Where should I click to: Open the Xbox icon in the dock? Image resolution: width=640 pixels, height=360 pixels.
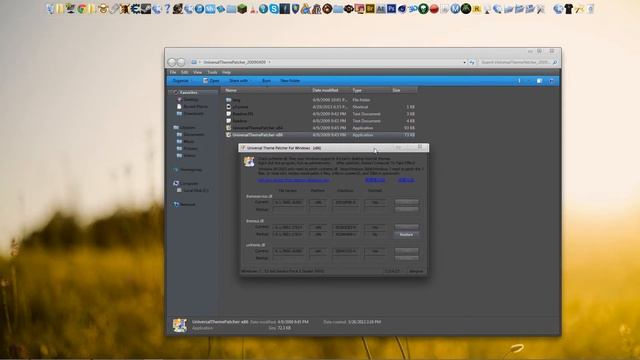[466, 9]
